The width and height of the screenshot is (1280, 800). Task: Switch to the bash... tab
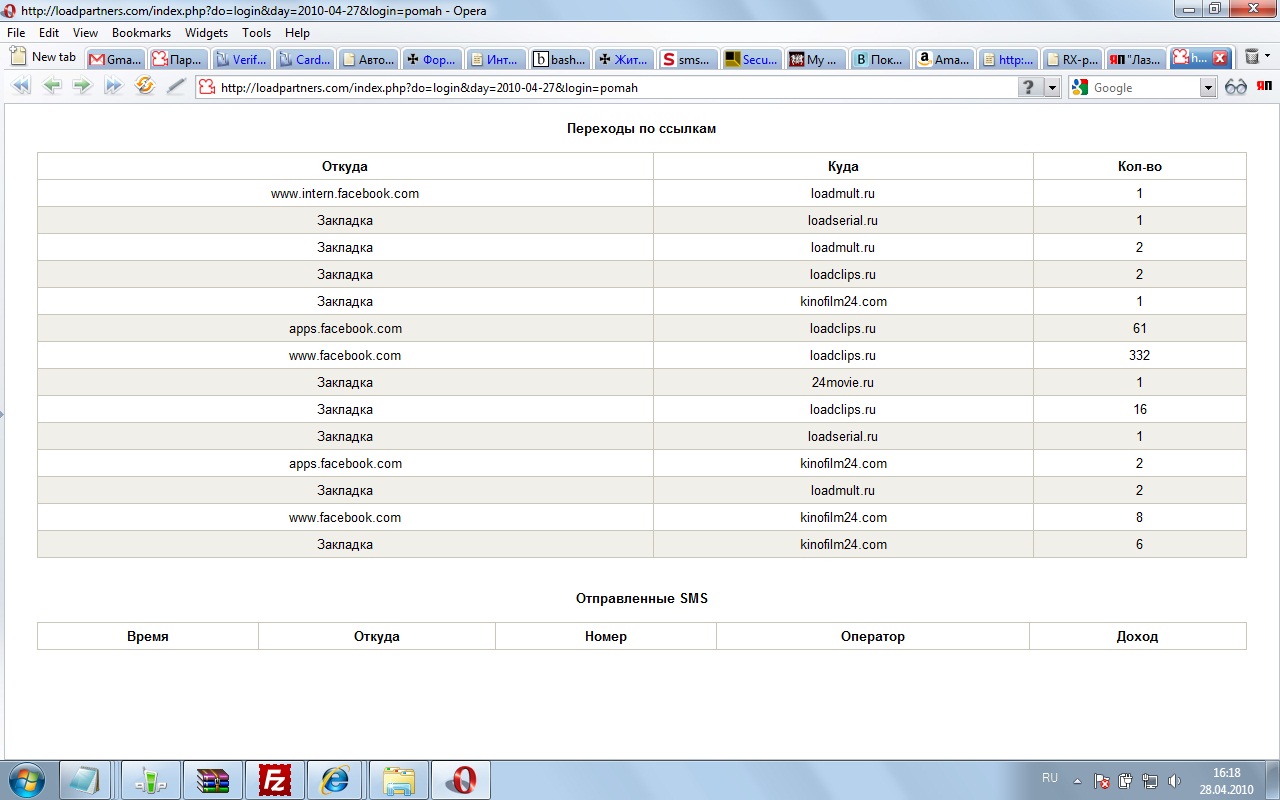click(x=559, y=59)
